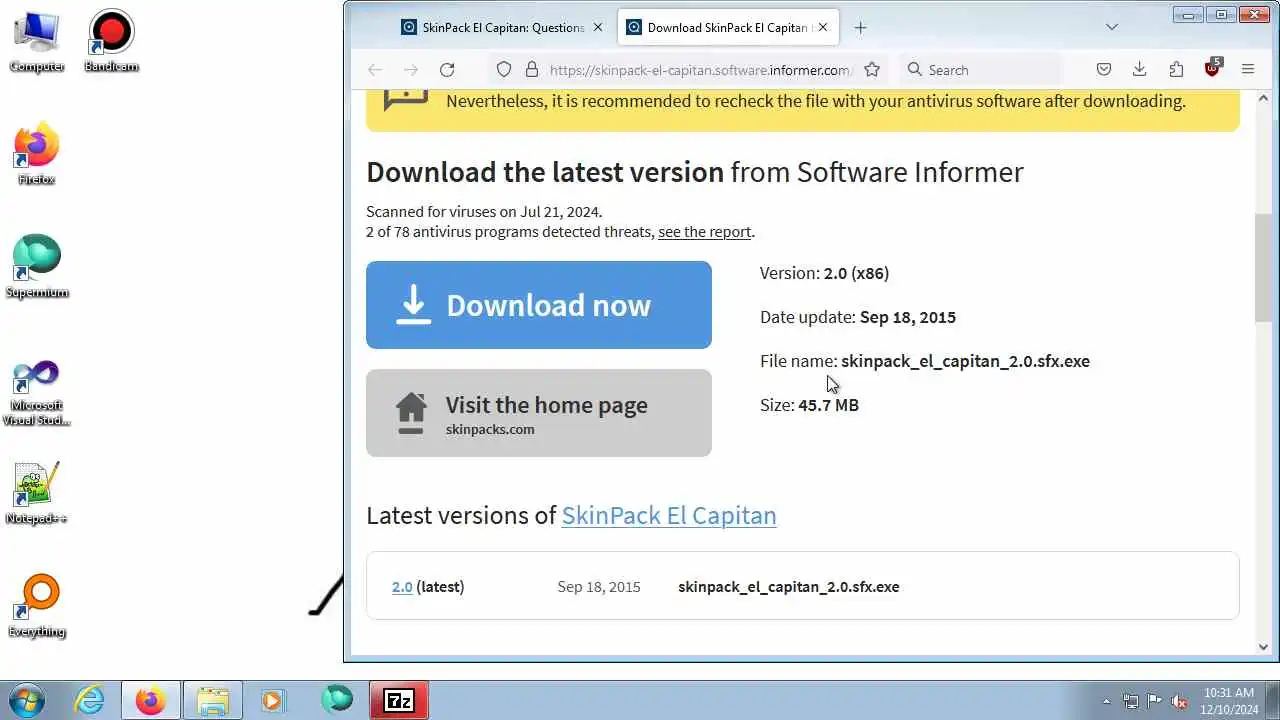Click Visit the home page button

click(539, 413)
